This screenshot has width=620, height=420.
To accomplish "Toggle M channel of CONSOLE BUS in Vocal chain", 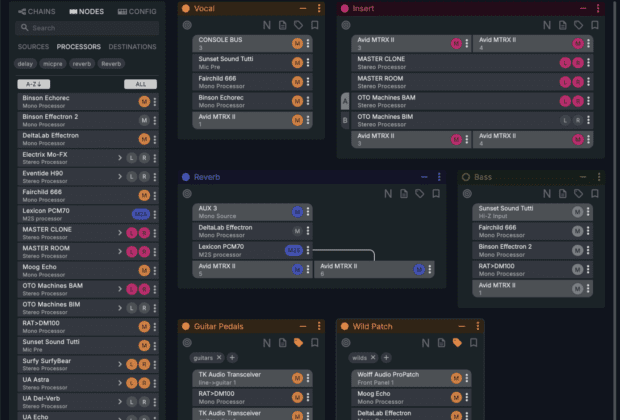I will click(x=297, y=43).
